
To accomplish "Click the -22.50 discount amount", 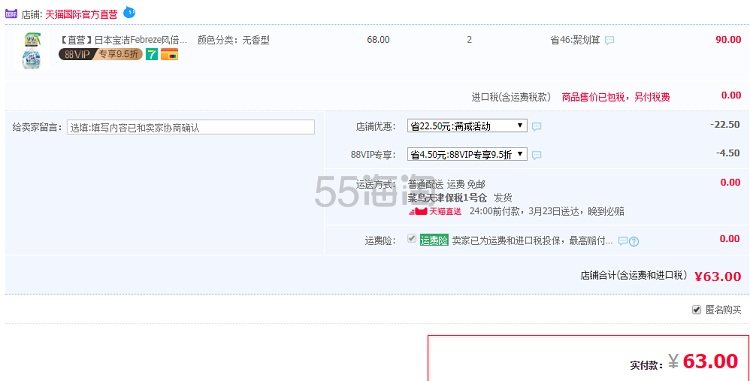I will pos(725,124).
